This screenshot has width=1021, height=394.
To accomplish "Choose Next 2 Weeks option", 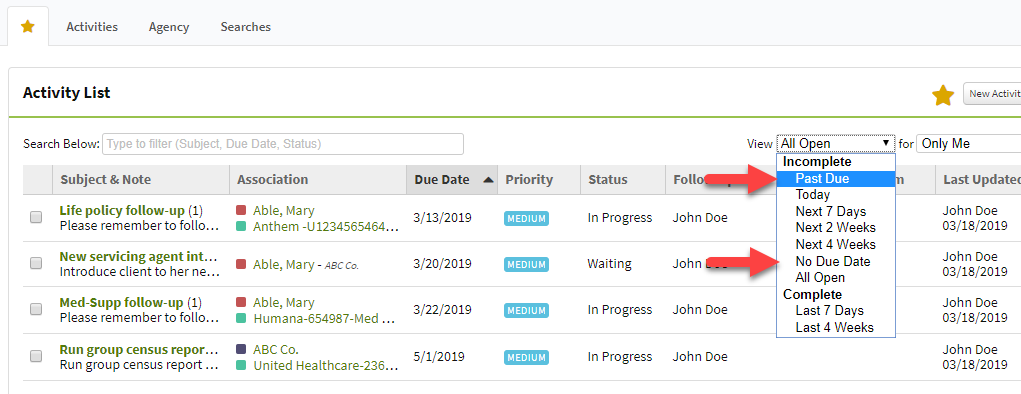I will click(835, 227).
